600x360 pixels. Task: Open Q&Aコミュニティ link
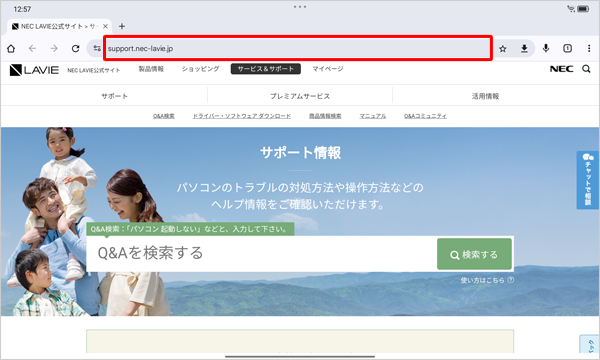[x=425, y=116]
